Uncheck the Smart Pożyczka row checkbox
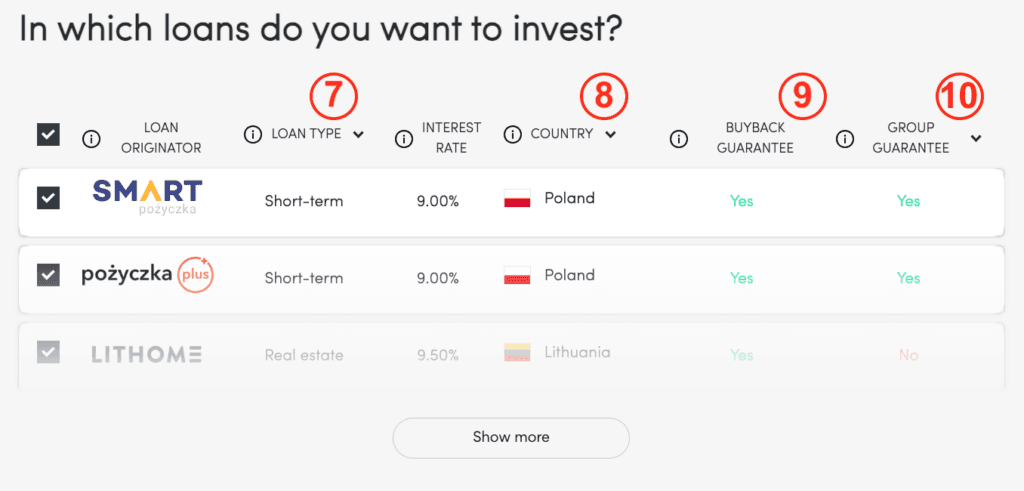Image resolution: width=1024 pixels, height=491 pixels. pos(48,197)
